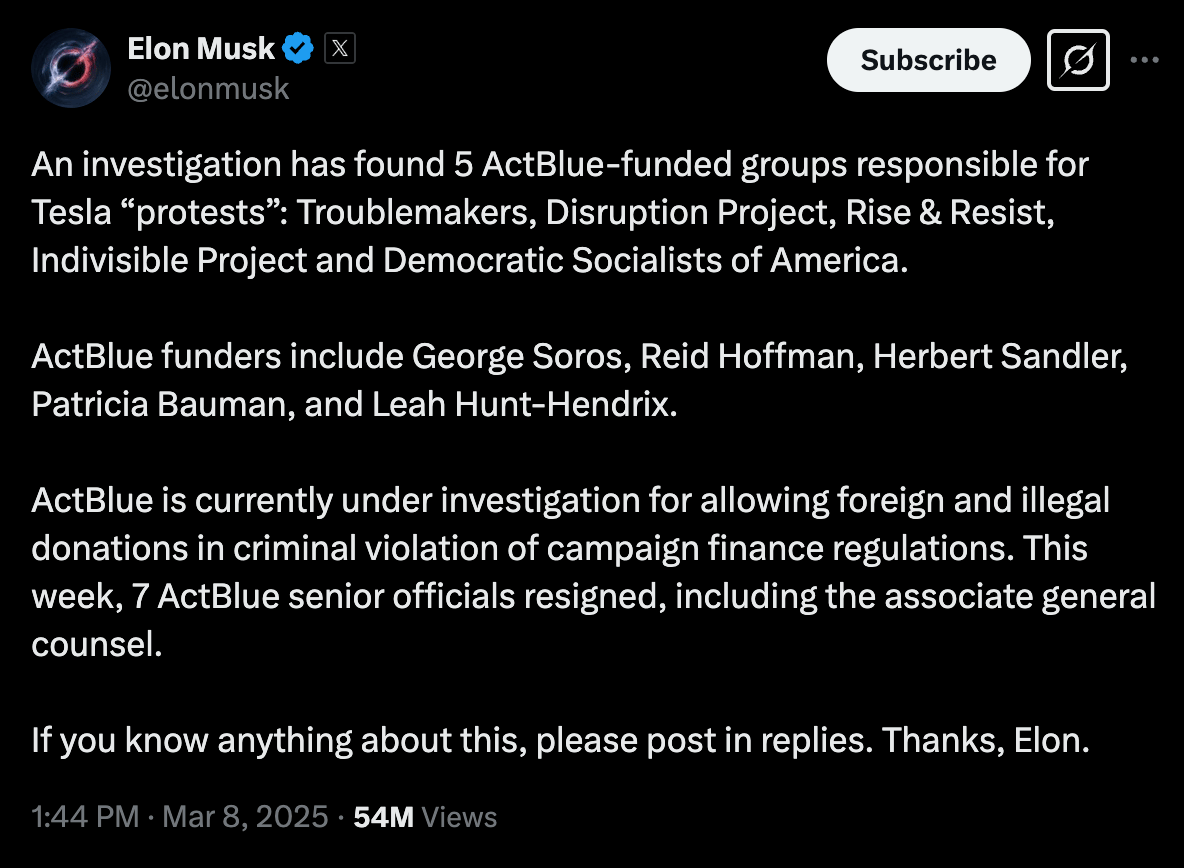Open the @elonmusk handle link
This screenshot has height=868, width=1184.
coord(208,88)
